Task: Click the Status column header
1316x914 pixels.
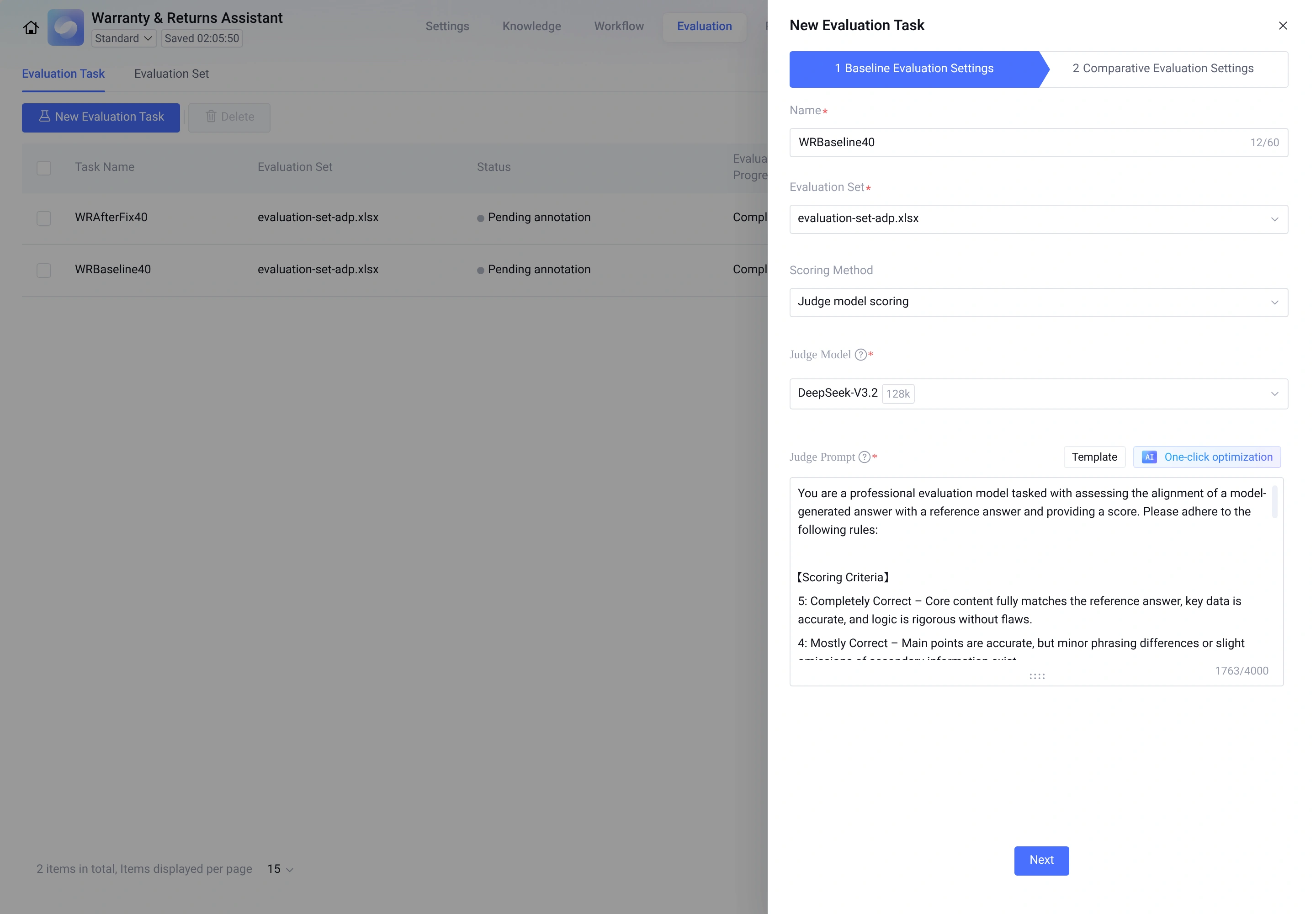Action: click(493, 167)
